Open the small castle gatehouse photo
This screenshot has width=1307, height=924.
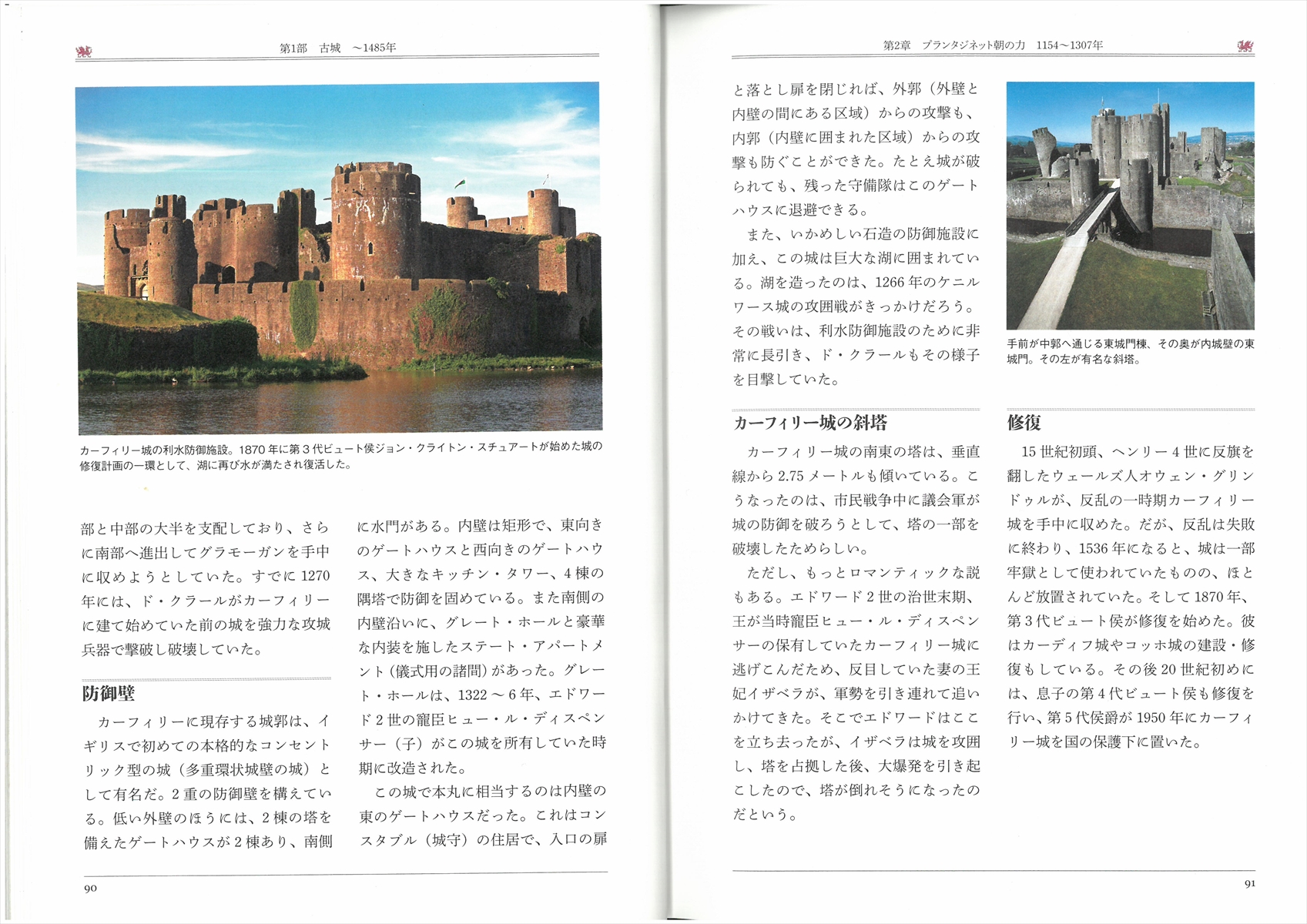1130,206
